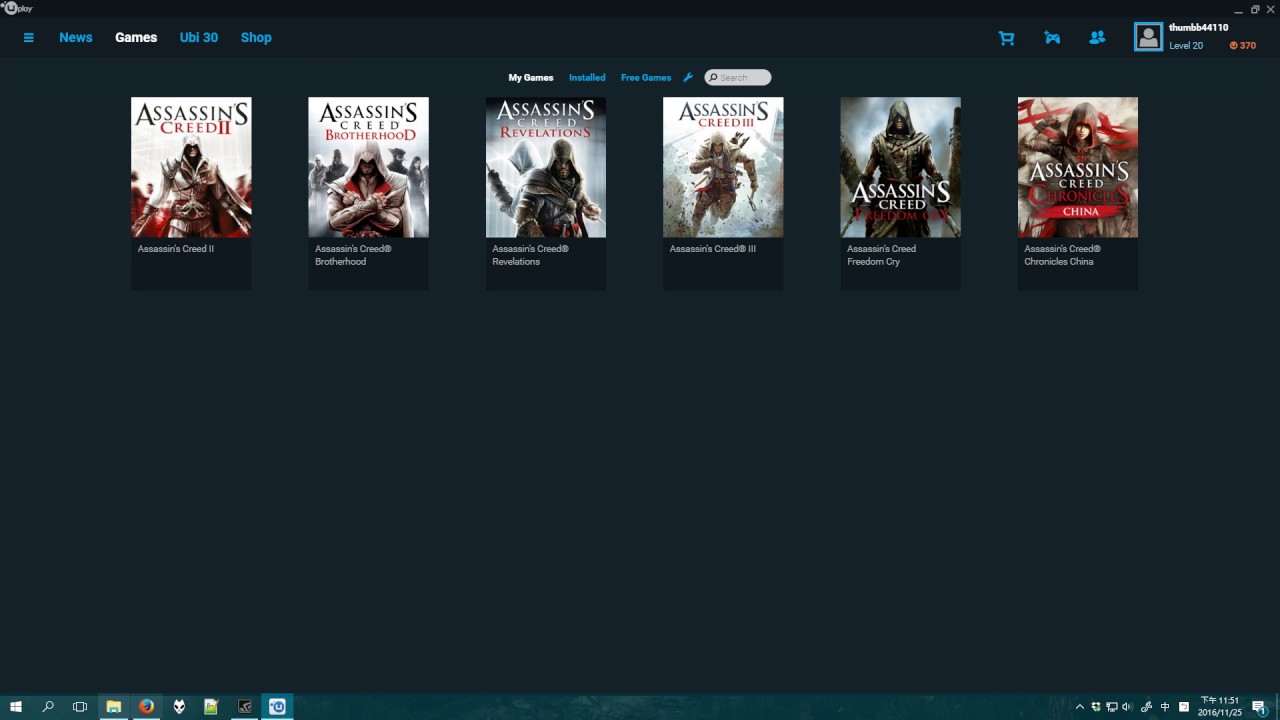Open Assassin's Creed Brotherhood cover
1280x720 pixels.
pyautogui.click(x=368, y=167)
